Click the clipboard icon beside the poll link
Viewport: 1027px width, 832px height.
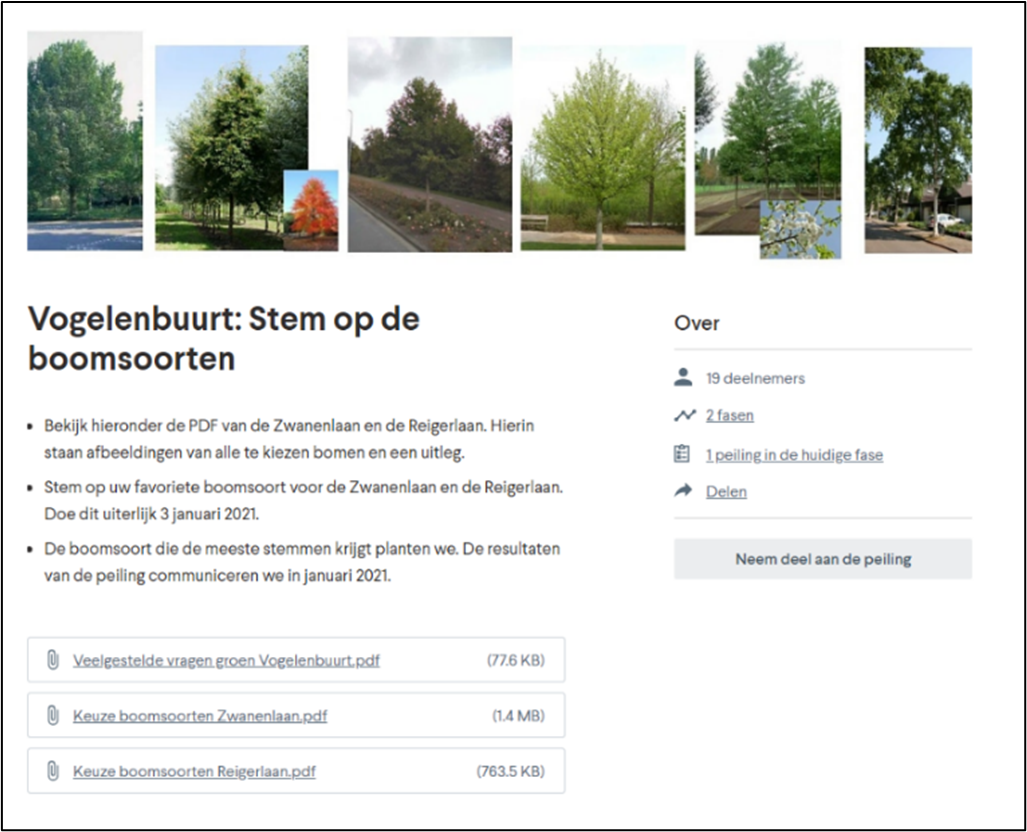pos(684,453)
